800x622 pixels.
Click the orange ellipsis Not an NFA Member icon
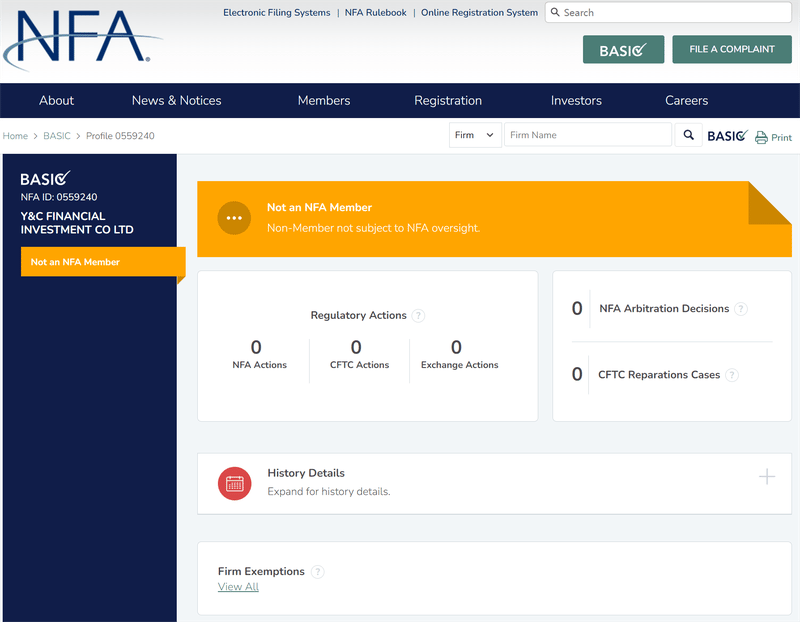234,218
